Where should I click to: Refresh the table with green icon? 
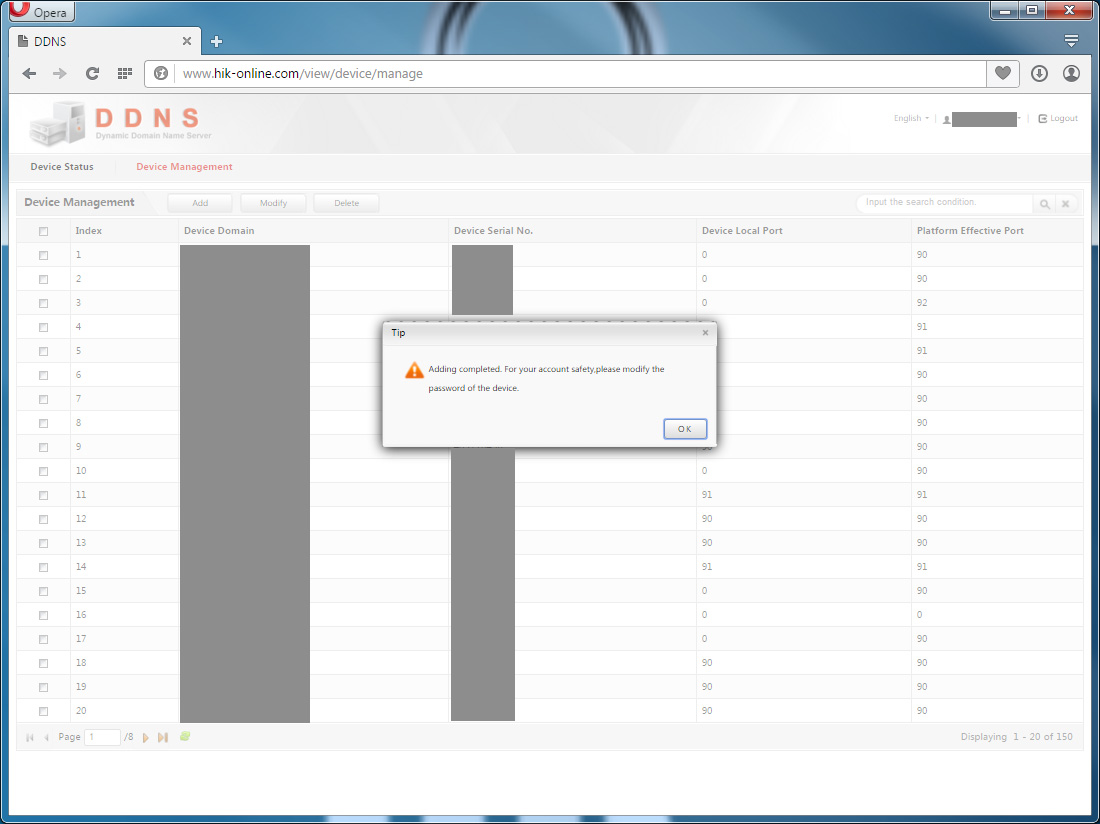pyautogui.click(x=185, y=736)
